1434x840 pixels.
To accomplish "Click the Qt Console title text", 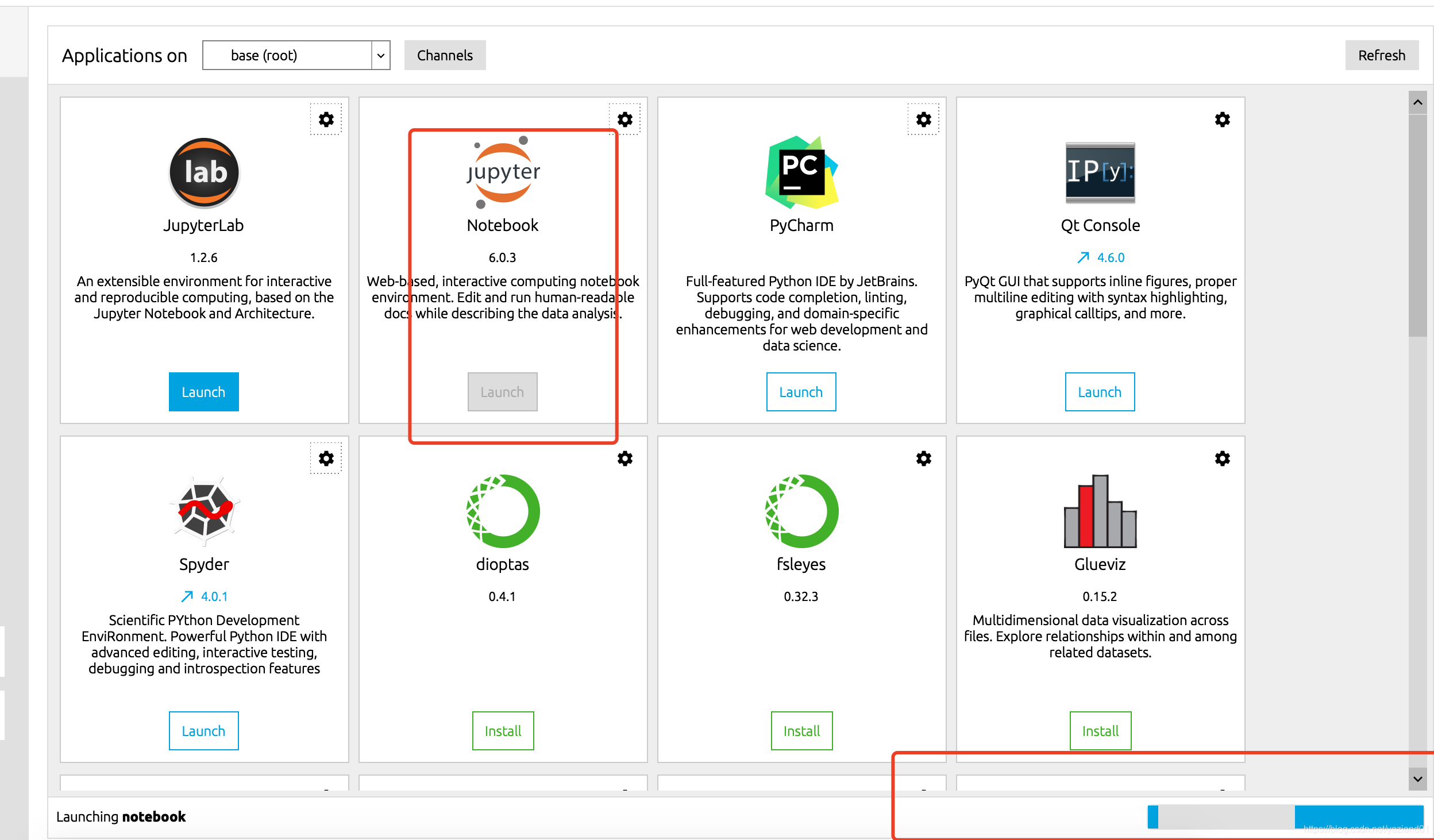I will (1100, 225).
